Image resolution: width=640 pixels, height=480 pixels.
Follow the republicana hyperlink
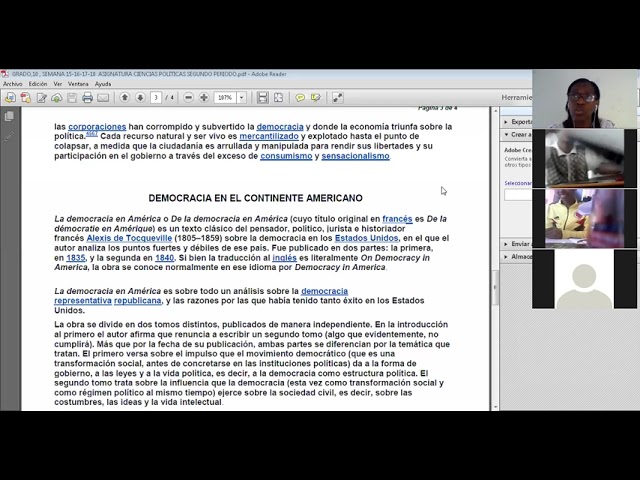[x=138, y=300]
